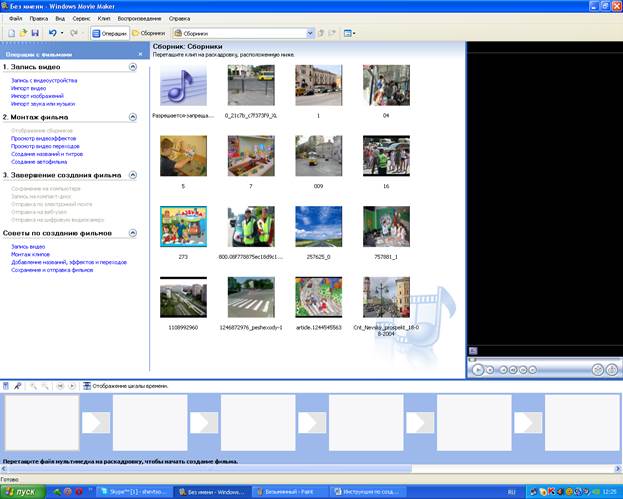Select the clip named 0_21c7b
Screen dimensions: 623x499
(x=251, y=85)
